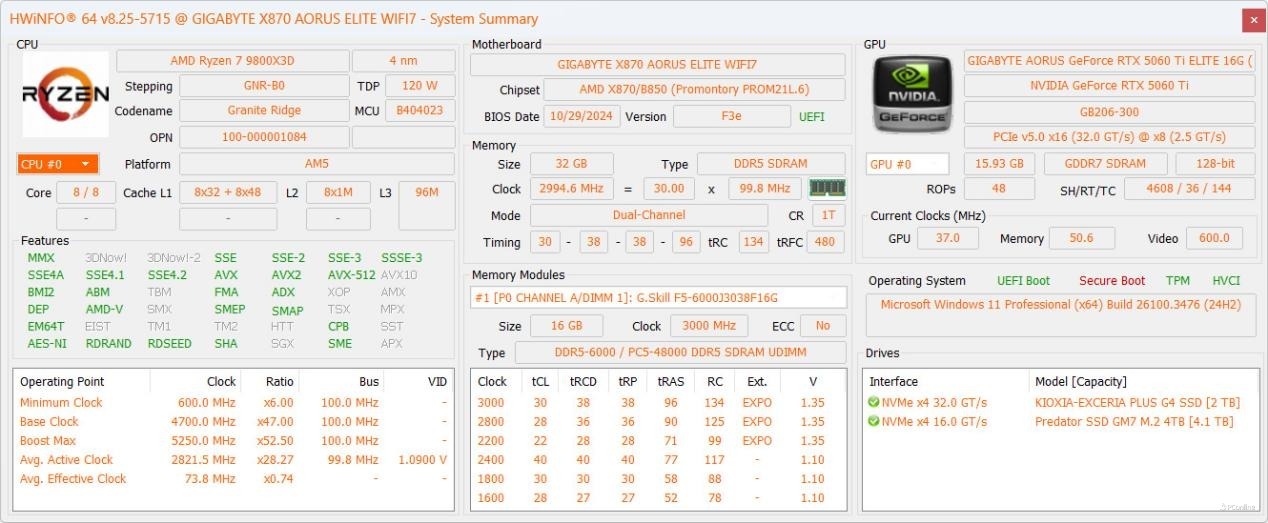Click the 480 tRFC value
The width and height of the screenshot is (1268, 523).
824,242
